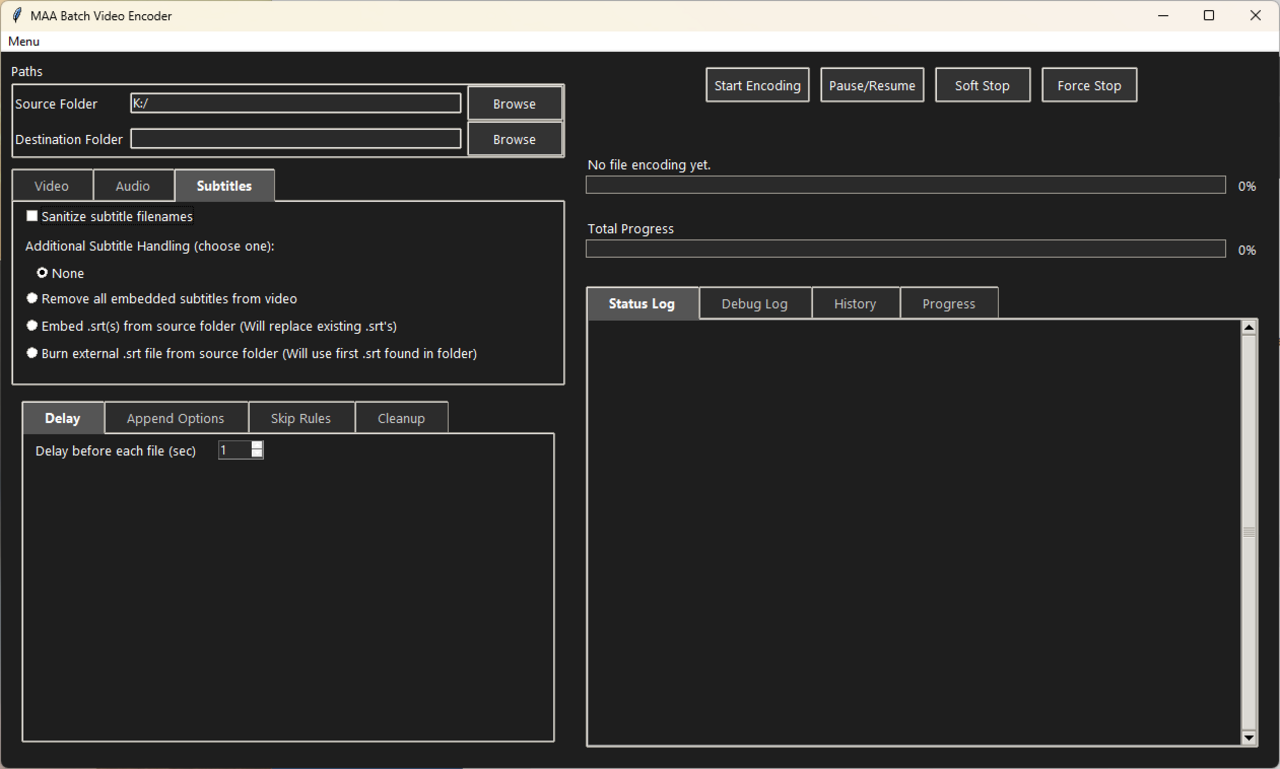Open the Append Options tab
Image resolution: width=1280 pixels, height=769 pixels.
click(x=175, y=418)
